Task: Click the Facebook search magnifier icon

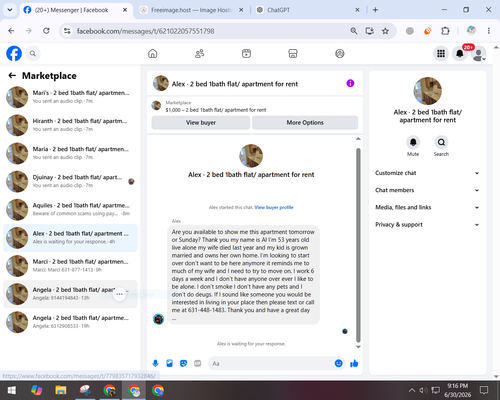Action: pos(33,53)
